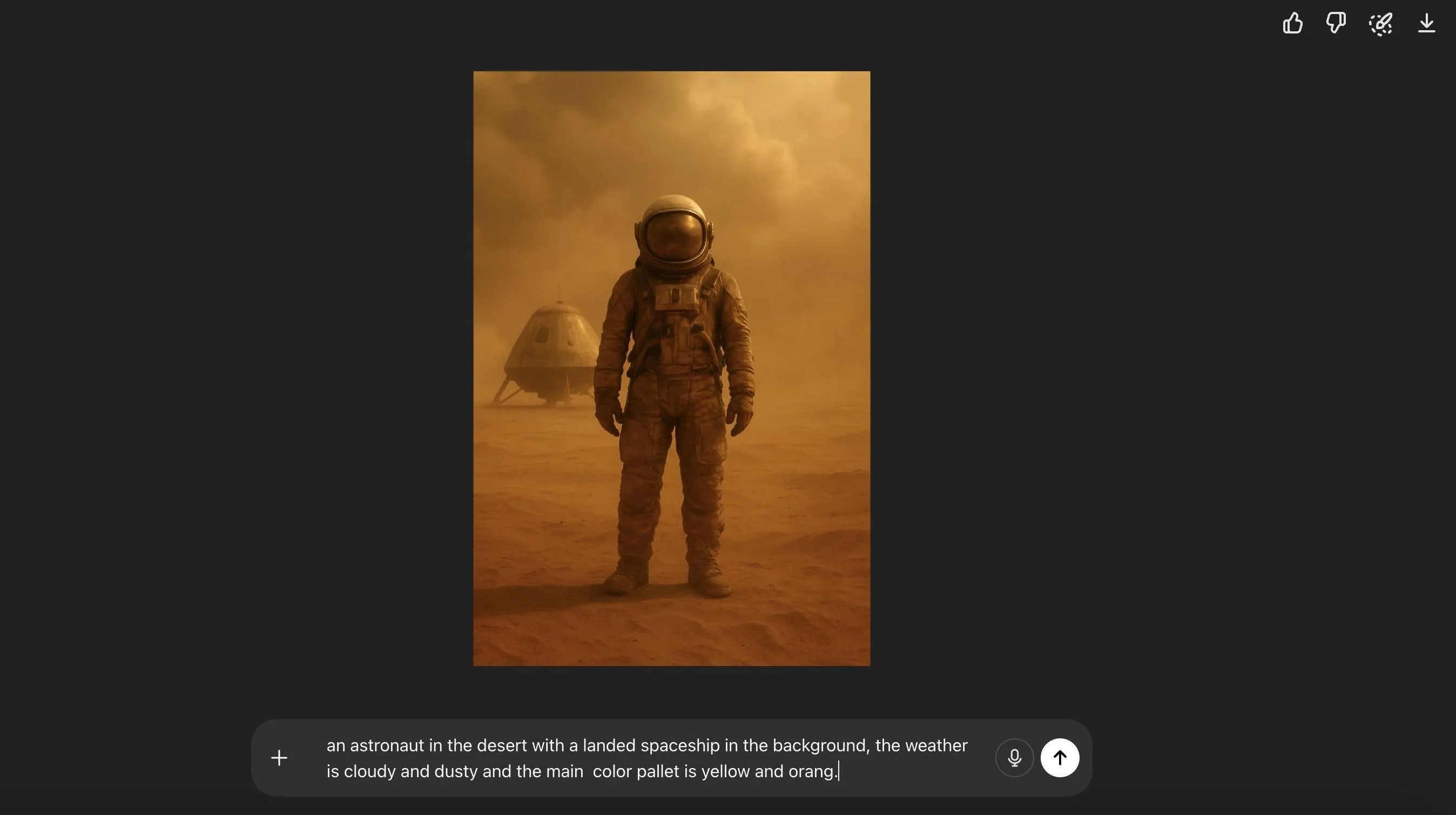Open the generated astronaut image
Screen dimensions: 1456x815
tap(671, 368)
